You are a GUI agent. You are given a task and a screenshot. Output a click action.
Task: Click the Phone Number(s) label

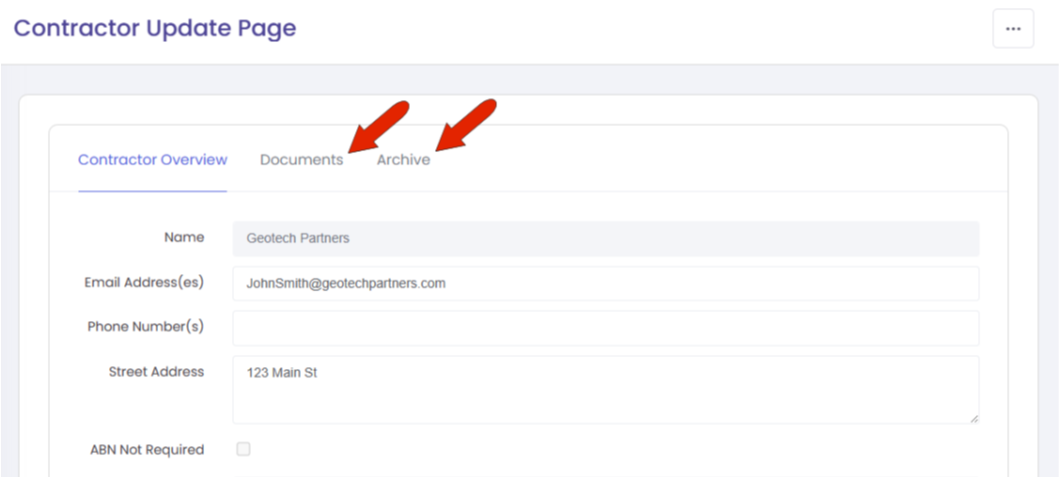click(145, 326)
